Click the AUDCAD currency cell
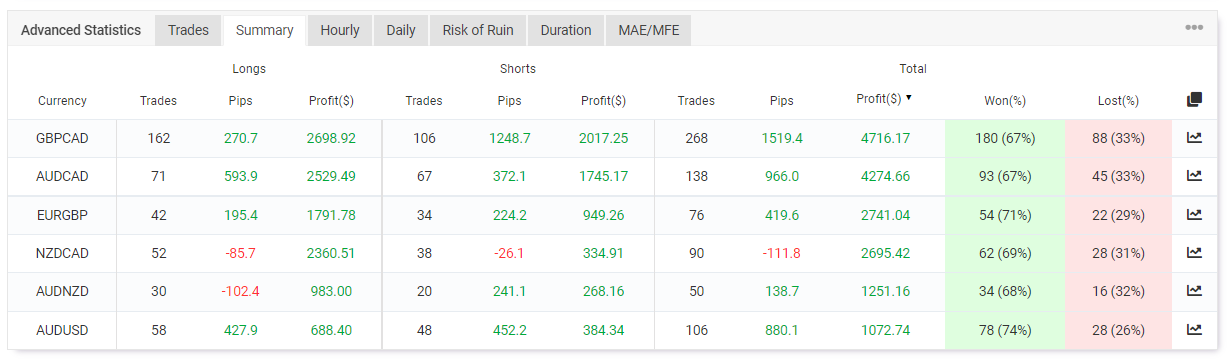The image size is (1229, 361). pos(62,176)
